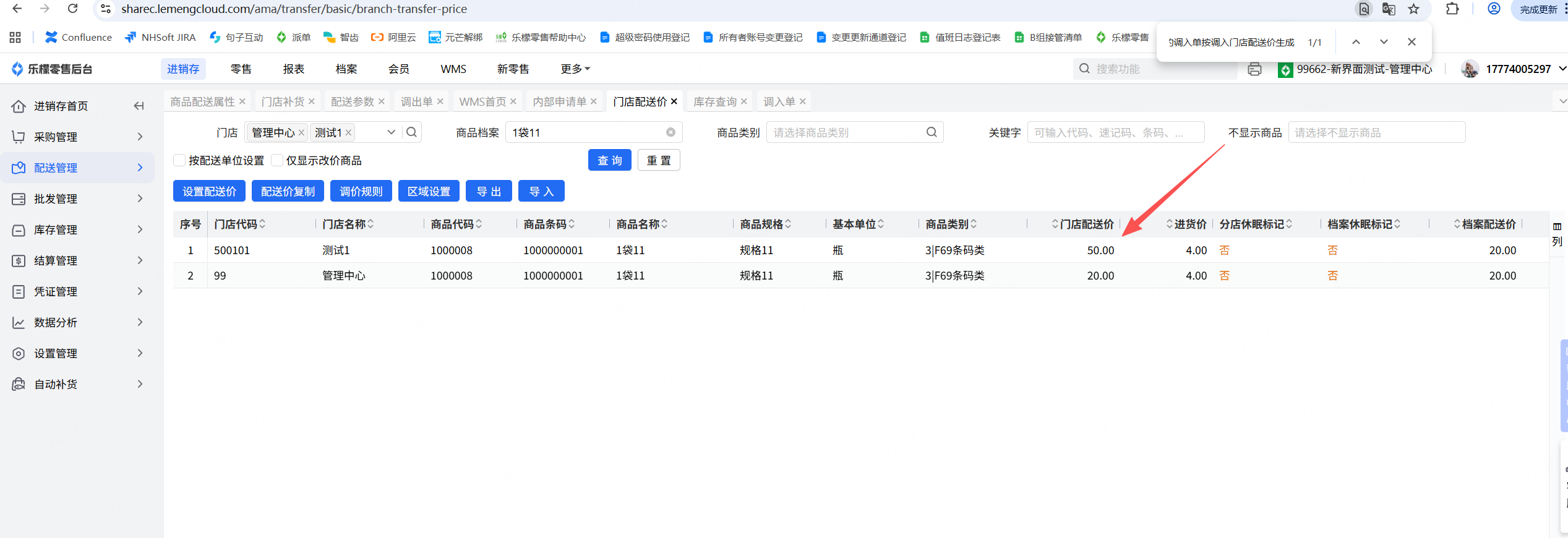Enable 仅显示改价商品 checkbox
Screen dimensions: 1568x538
pyautogui.click(x=277, y=160)
